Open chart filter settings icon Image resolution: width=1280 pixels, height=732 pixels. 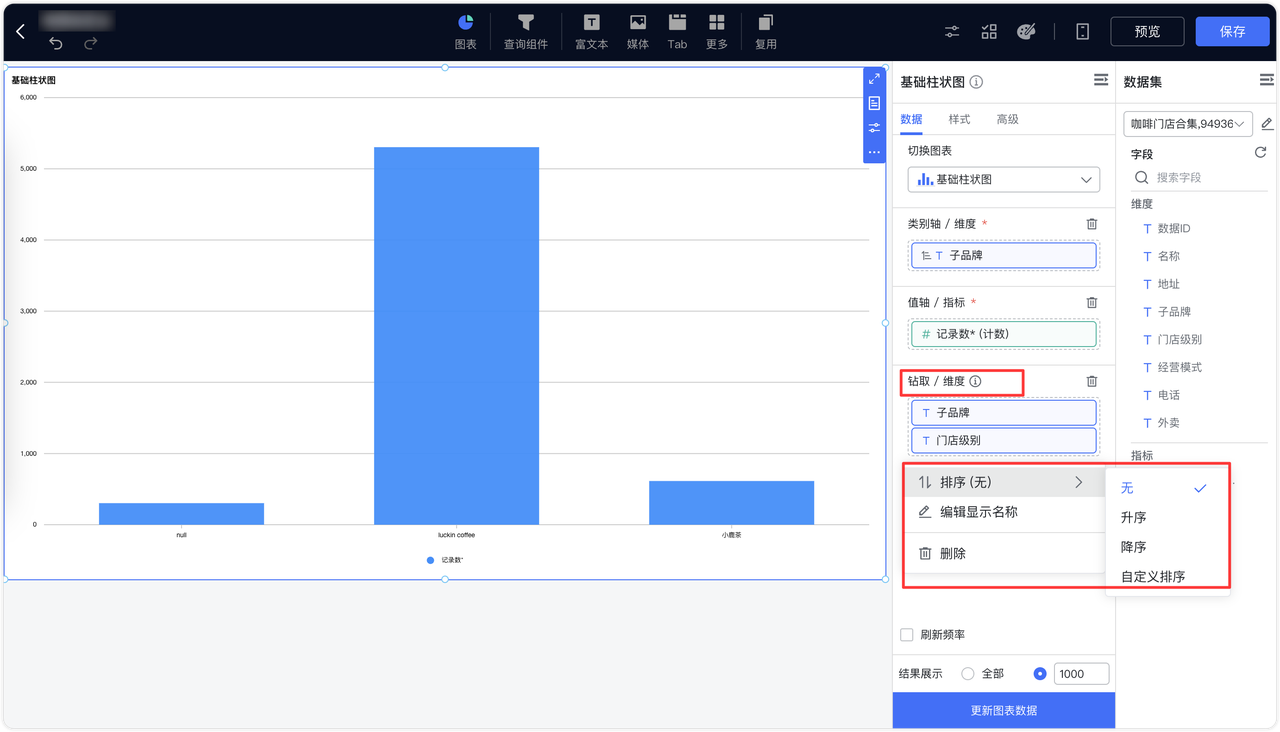point(874,128)
